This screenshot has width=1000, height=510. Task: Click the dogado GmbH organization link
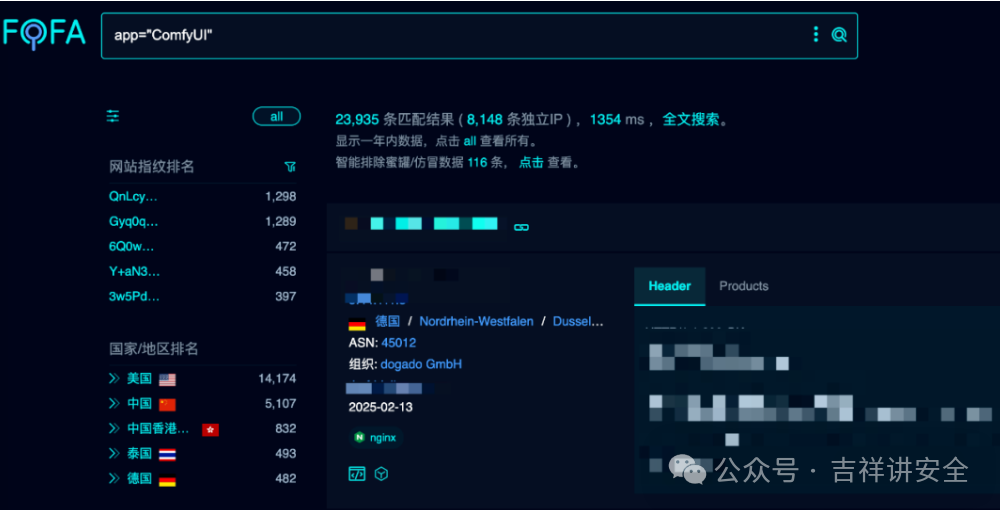pos(421,365)
